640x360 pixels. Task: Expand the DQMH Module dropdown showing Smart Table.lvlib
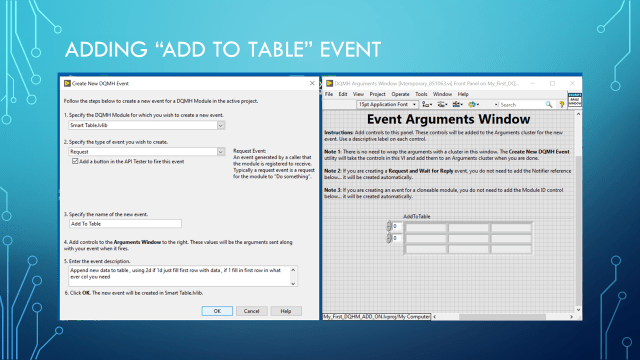pos(220,125)
